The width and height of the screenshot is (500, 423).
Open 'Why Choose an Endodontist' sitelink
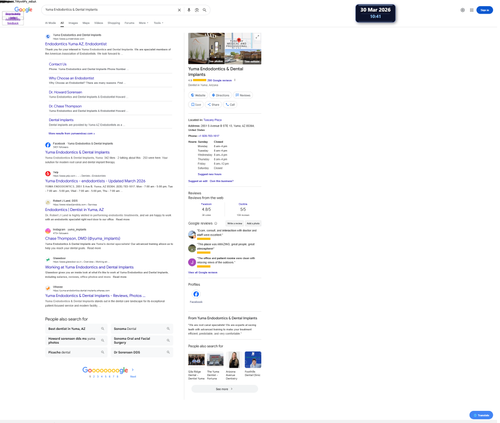(x=71, y=78)
